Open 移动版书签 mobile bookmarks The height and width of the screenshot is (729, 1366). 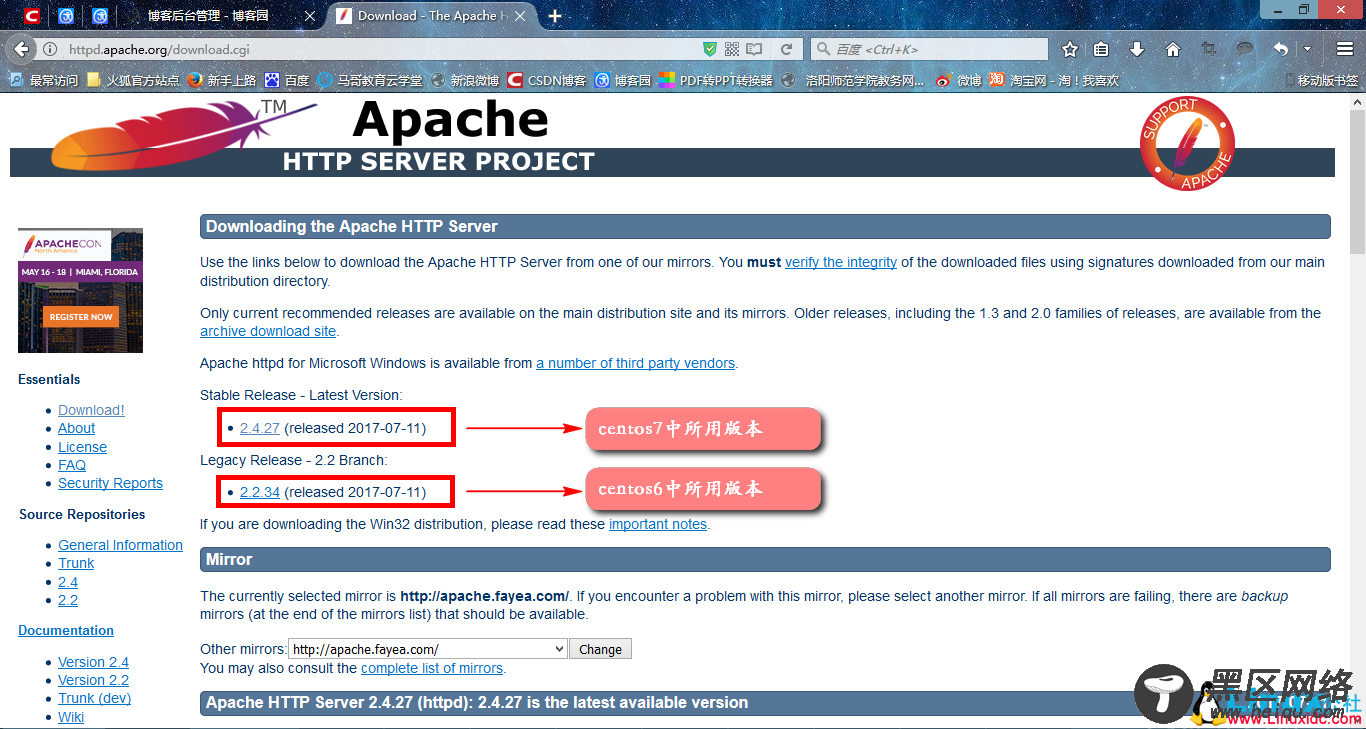point(1320,80)
